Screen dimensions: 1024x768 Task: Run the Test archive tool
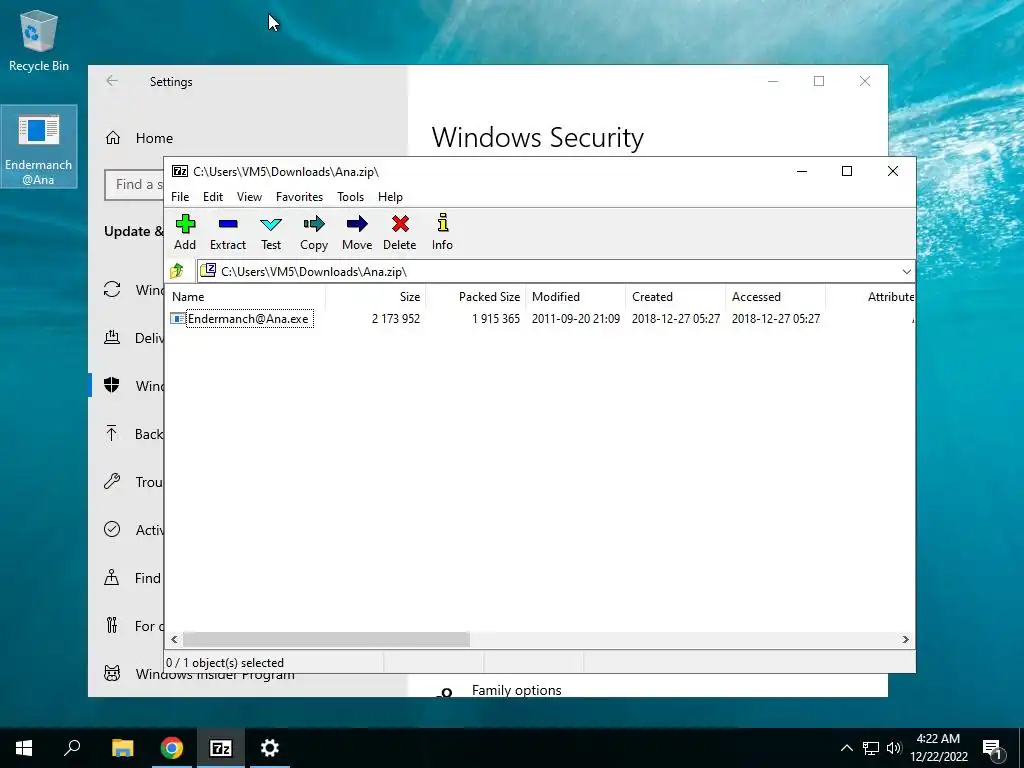271,232
